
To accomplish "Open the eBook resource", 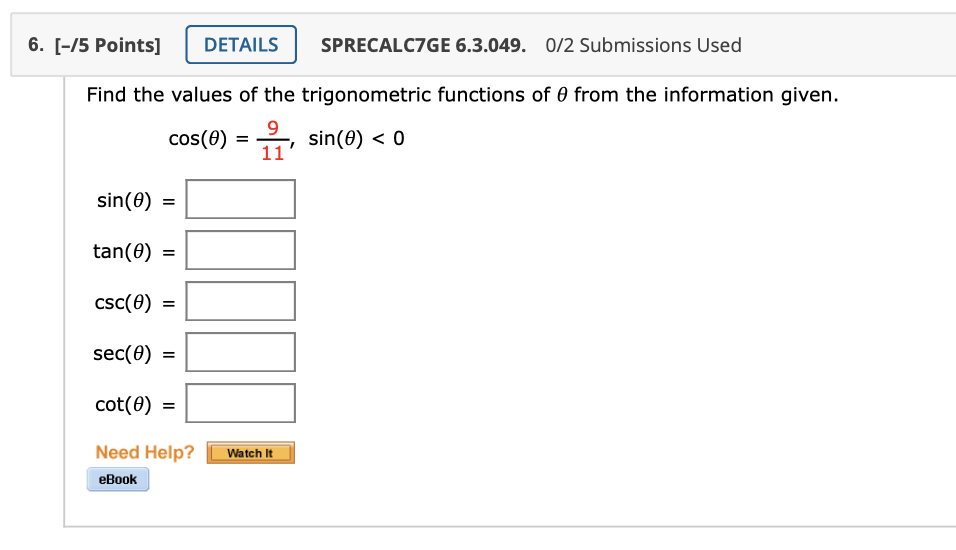I will coord(118,479).
